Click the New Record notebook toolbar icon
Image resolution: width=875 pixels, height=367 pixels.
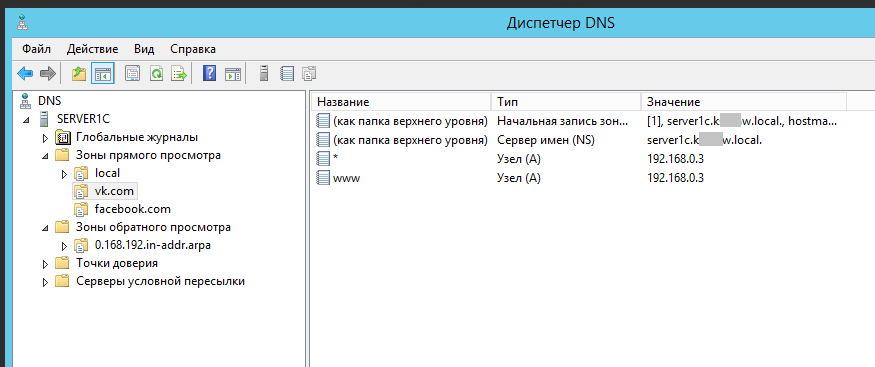pos(287,73)
